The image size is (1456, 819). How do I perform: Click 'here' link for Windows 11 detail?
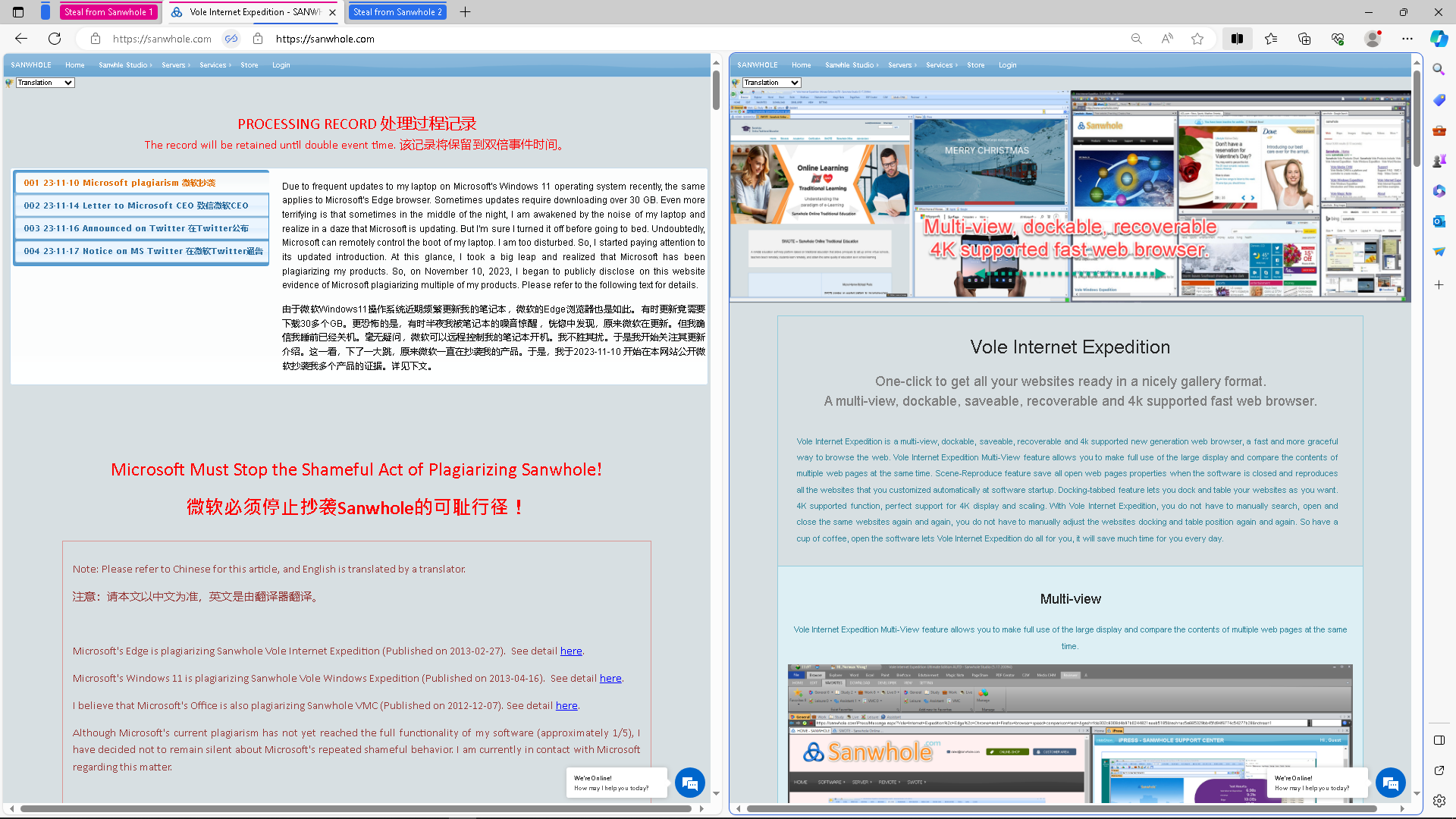pos(610,678)
